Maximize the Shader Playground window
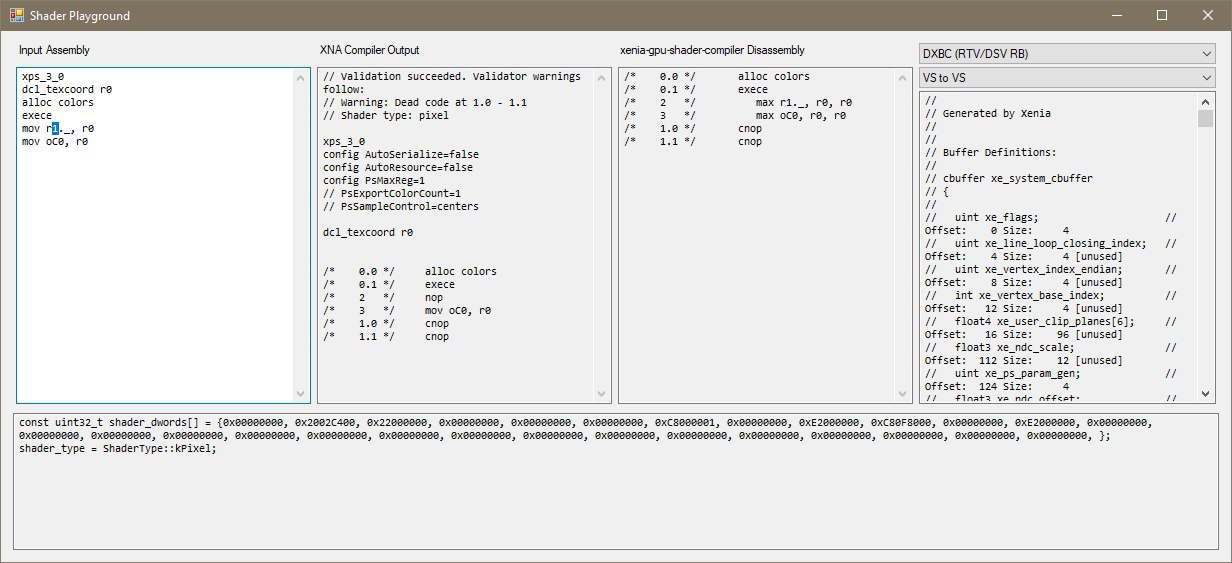This screenshot has height=563, width=1232. coord(1162,16)
